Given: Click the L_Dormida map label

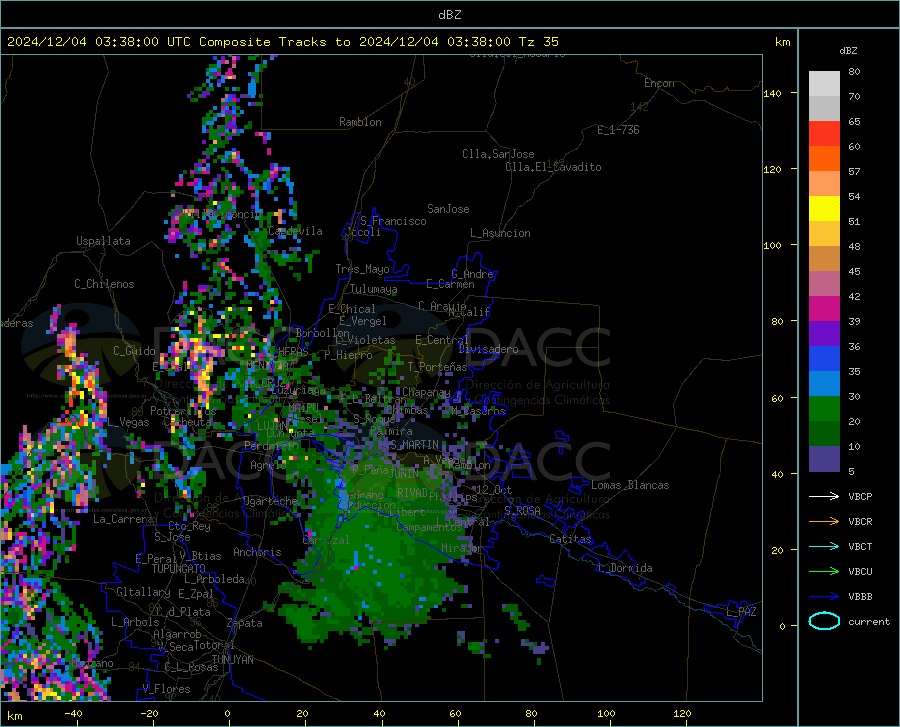Looking at the screenshot, I should click(625, 568).
